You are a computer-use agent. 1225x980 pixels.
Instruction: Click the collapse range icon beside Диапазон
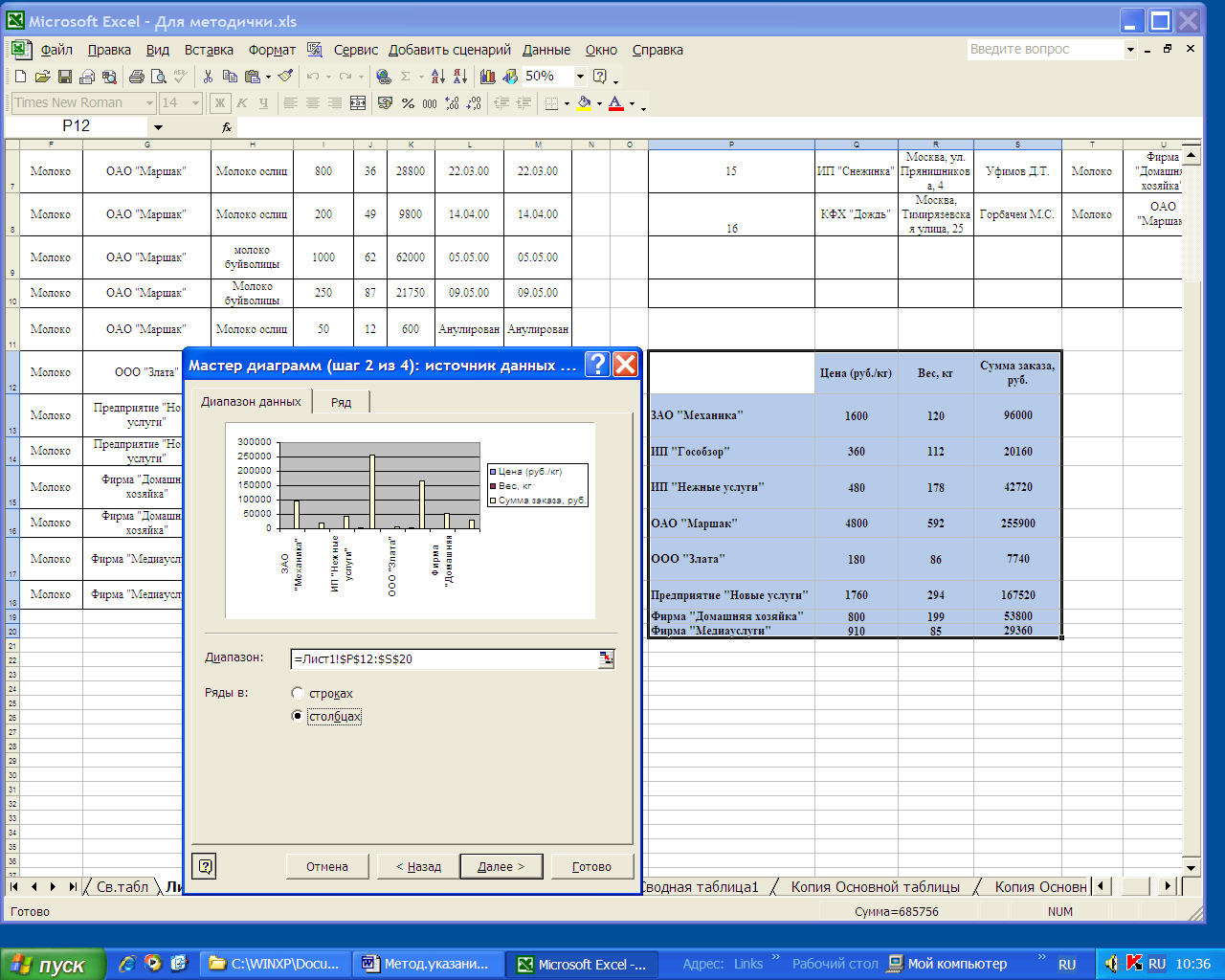[x=606, y=658]
